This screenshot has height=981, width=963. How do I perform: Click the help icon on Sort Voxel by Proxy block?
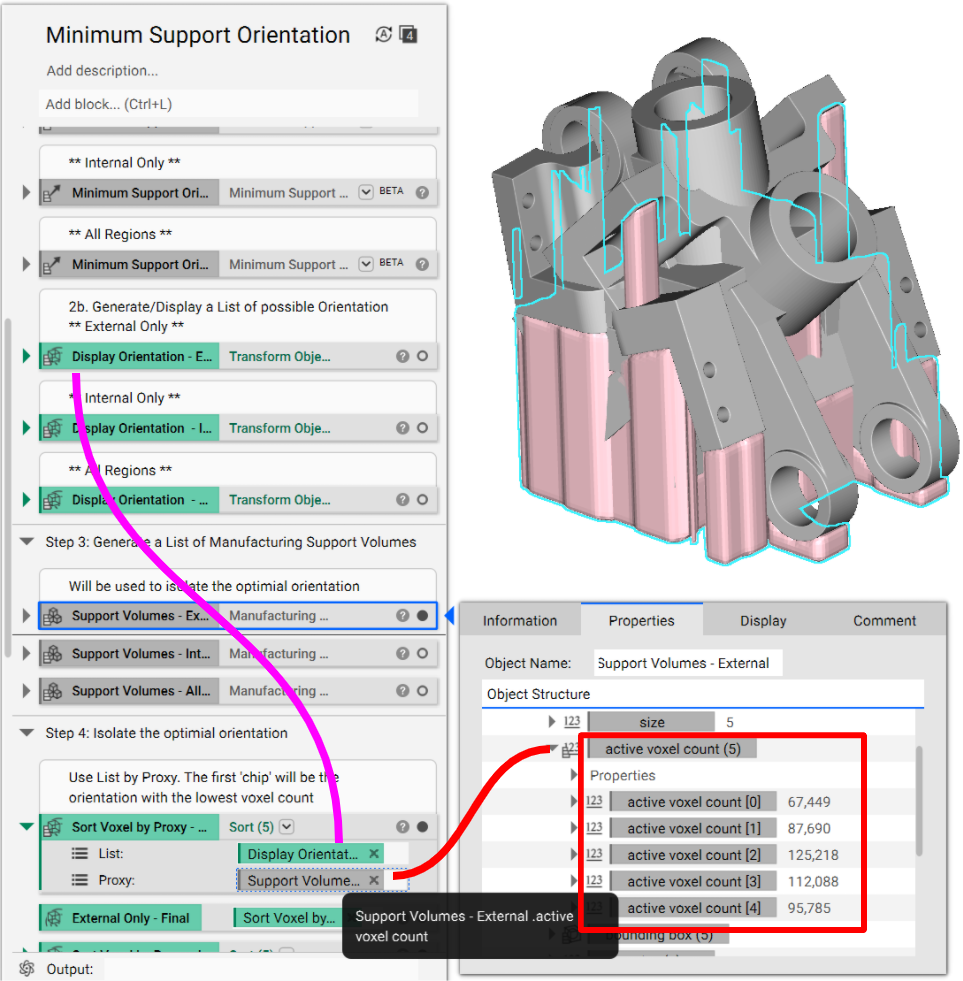click(x=402, y=827)
